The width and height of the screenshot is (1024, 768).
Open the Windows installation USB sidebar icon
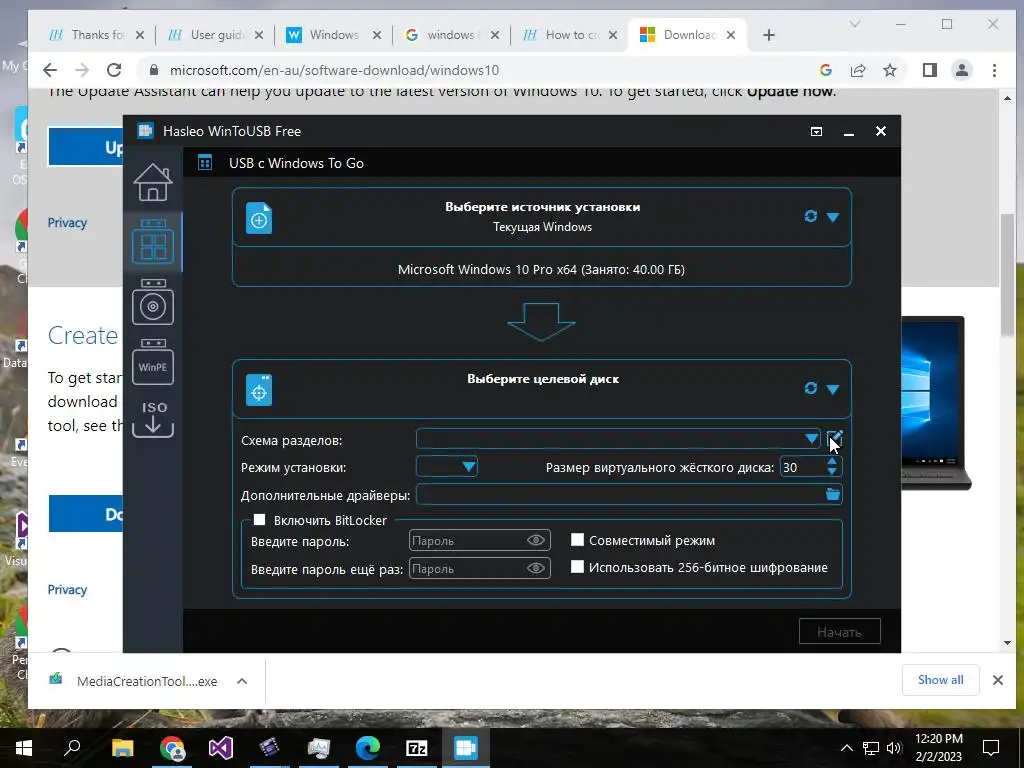[153, 302]
